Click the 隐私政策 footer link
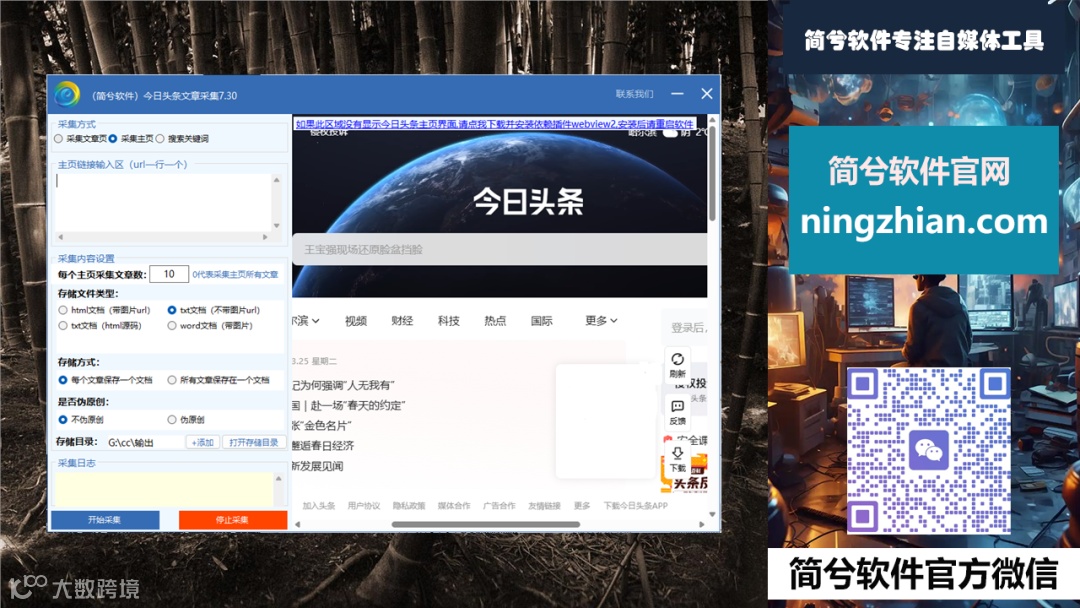The height and width of the screenshot is (608, 1080). pyautogui.click(x=408, y=505)
